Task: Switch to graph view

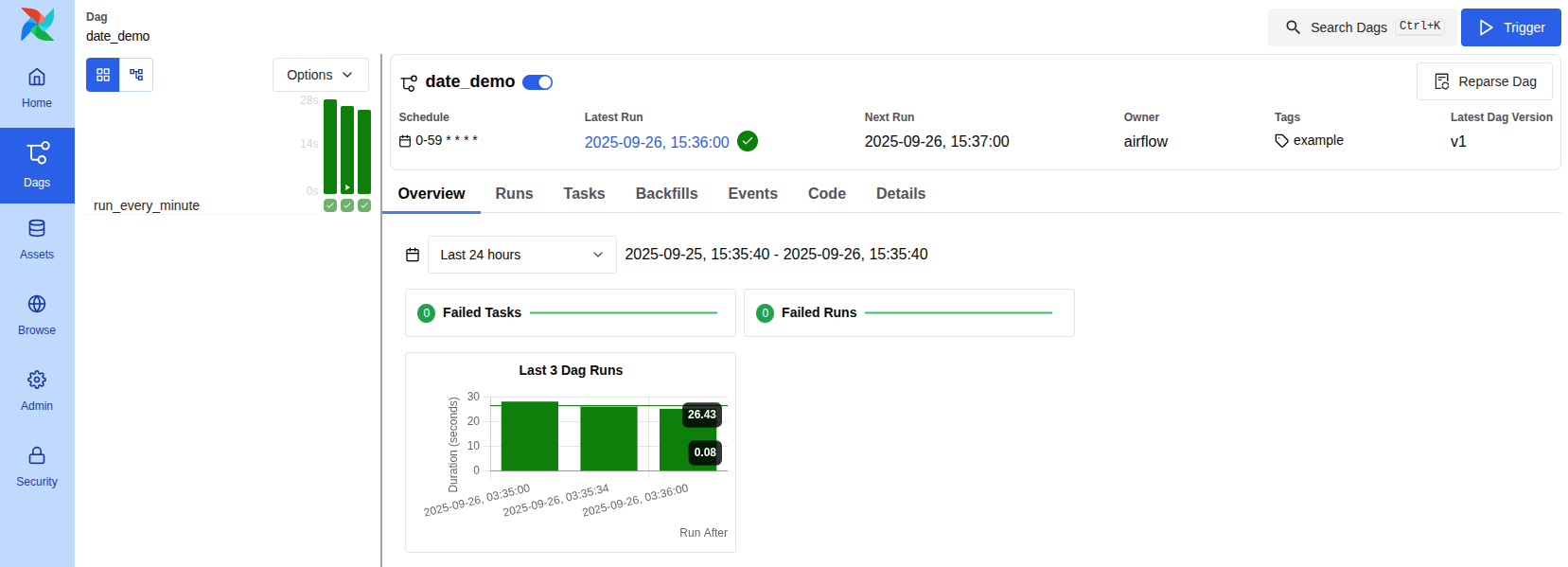Action: (136, 75)
